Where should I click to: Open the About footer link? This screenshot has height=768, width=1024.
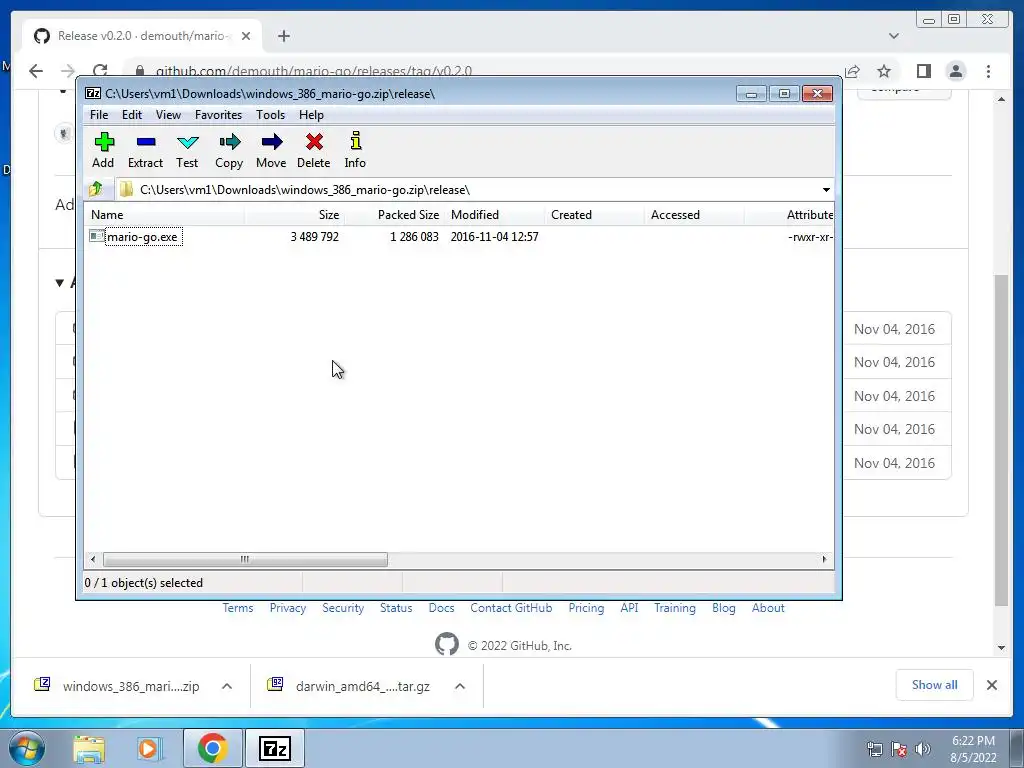coord(768,608)
